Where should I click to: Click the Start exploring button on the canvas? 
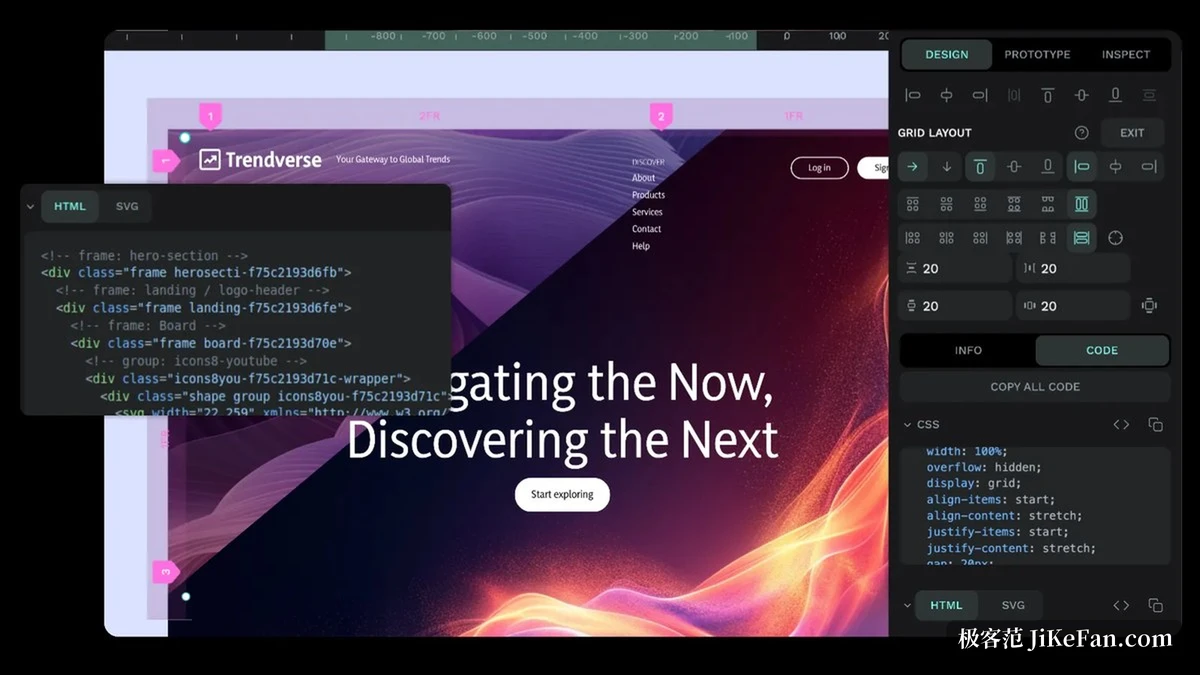pos(562,494)
